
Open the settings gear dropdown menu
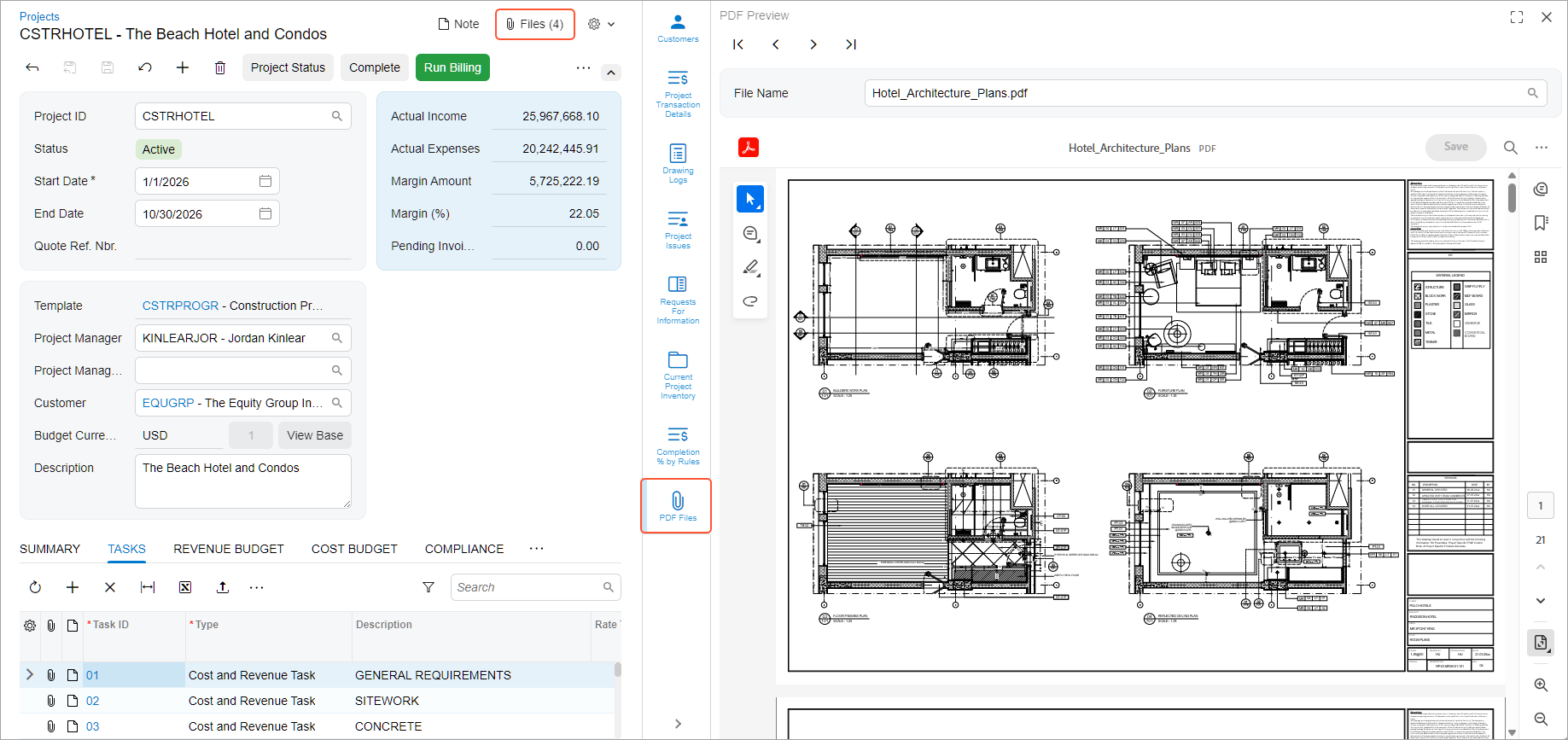[602, 24]
